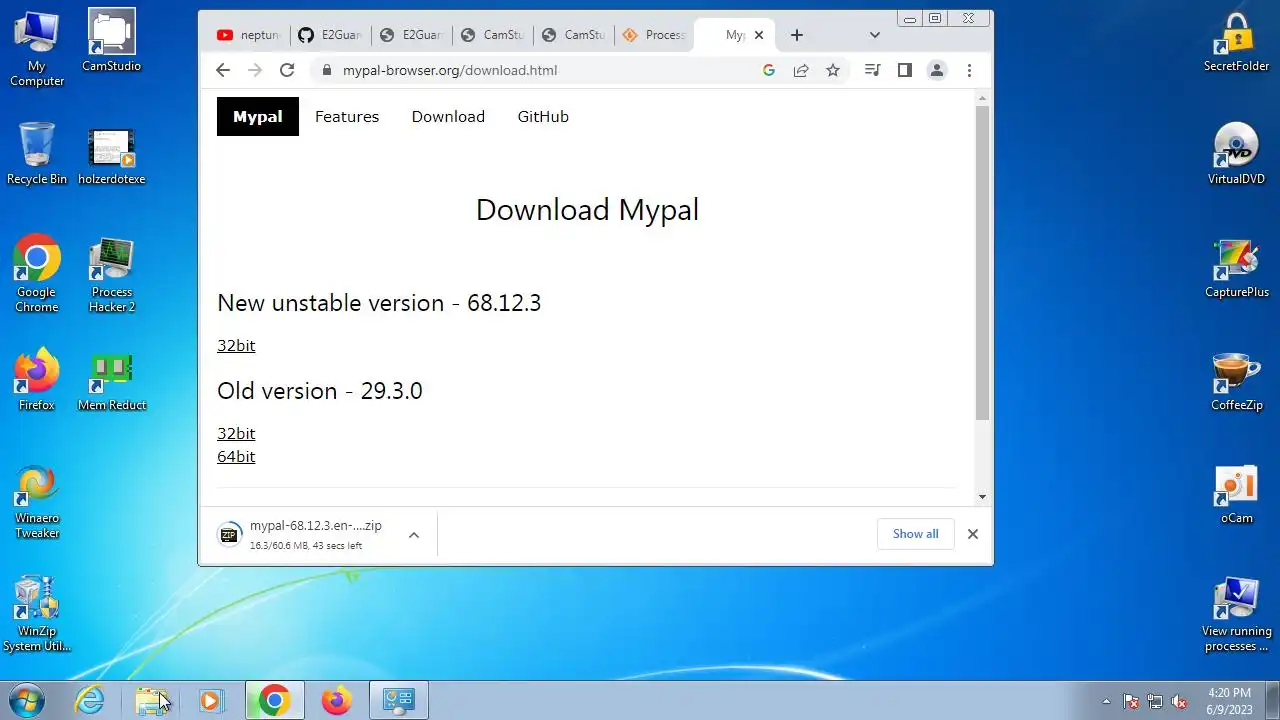Open Winaero Tweaker desktop shortcut
This screenshot has height=720, width=1280.
pos(36,501)
